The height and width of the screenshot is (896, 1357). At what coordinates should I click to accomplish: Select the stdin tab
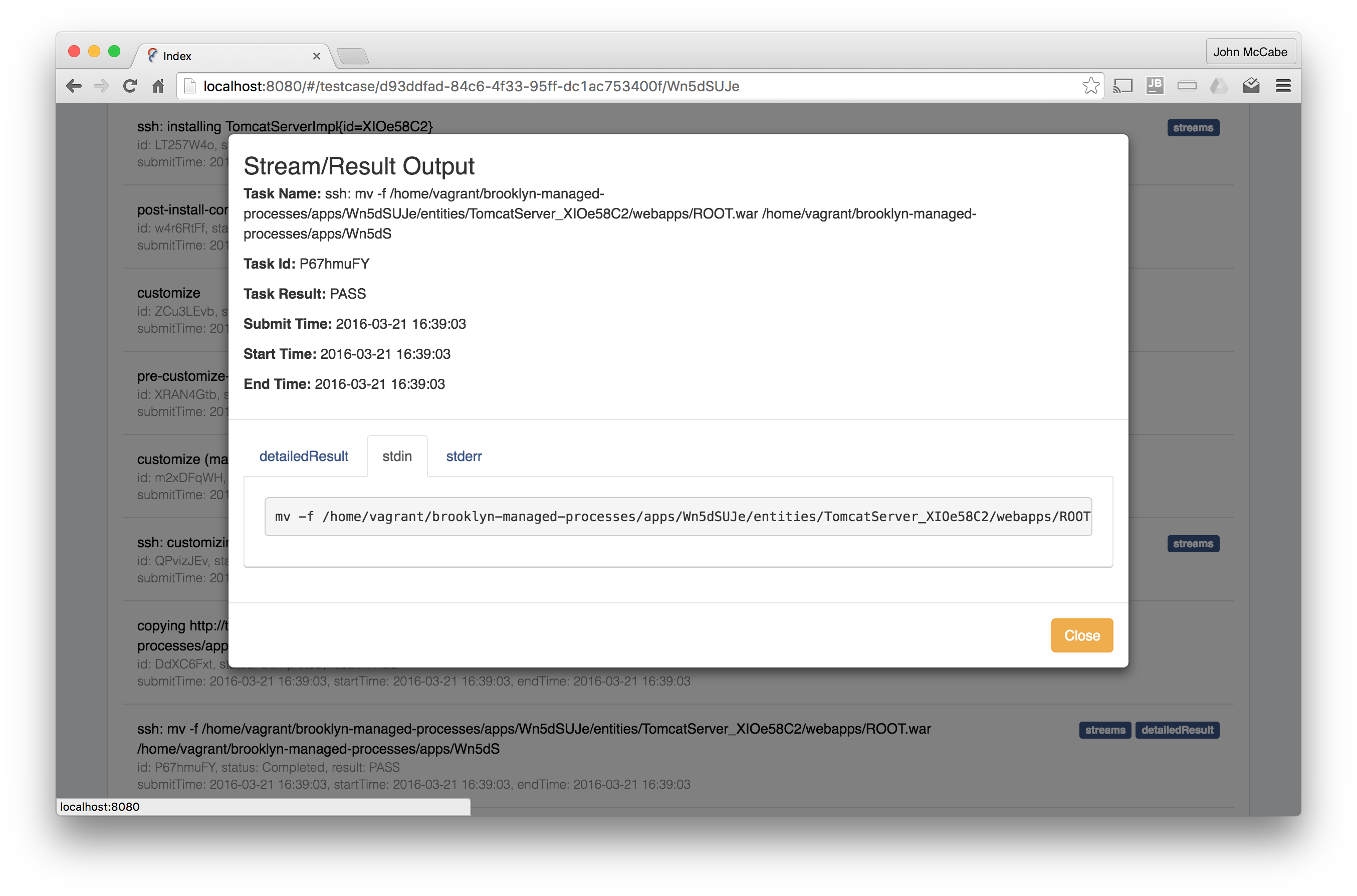(397, 456)
